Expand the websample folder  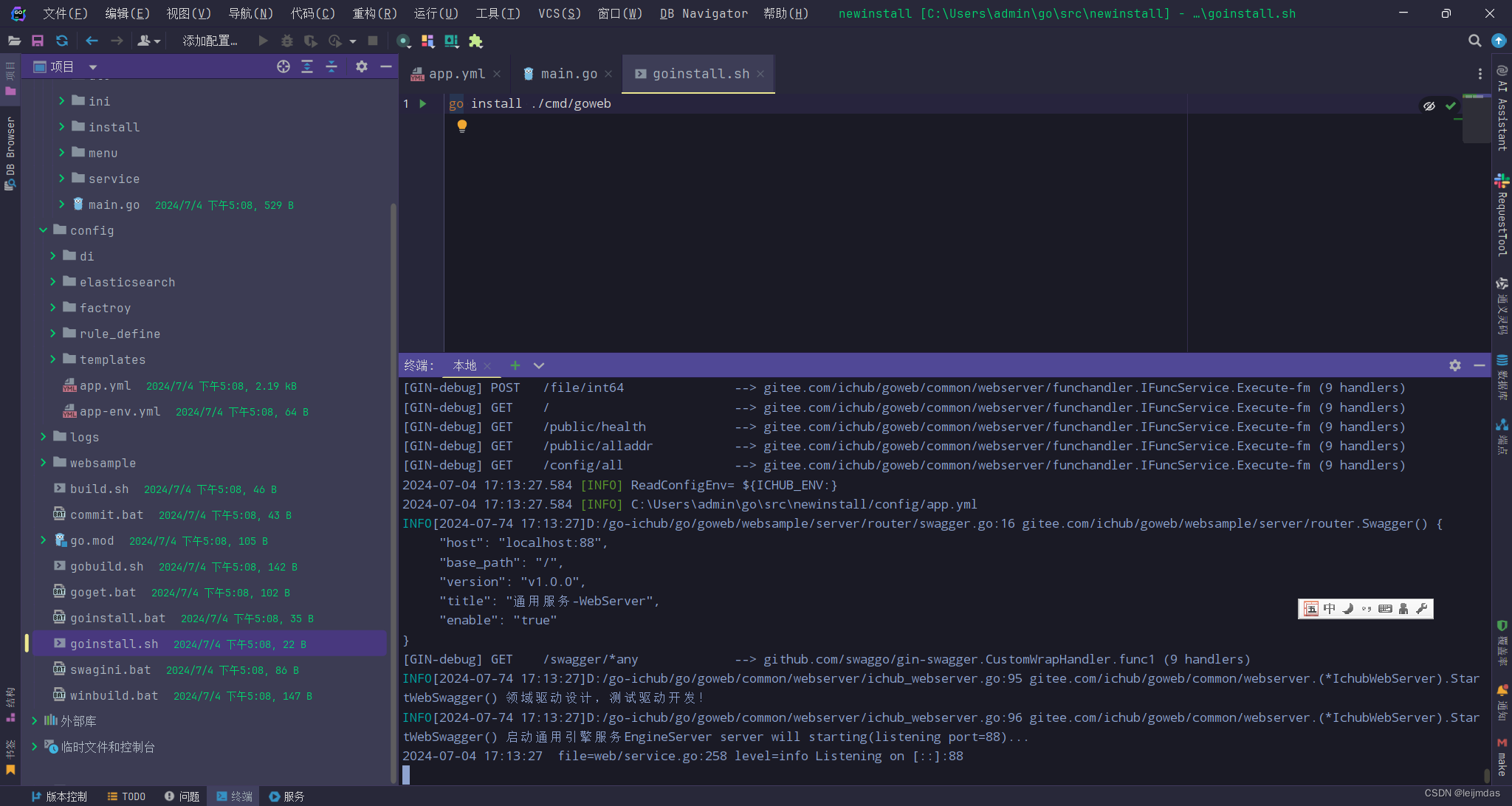44,463
